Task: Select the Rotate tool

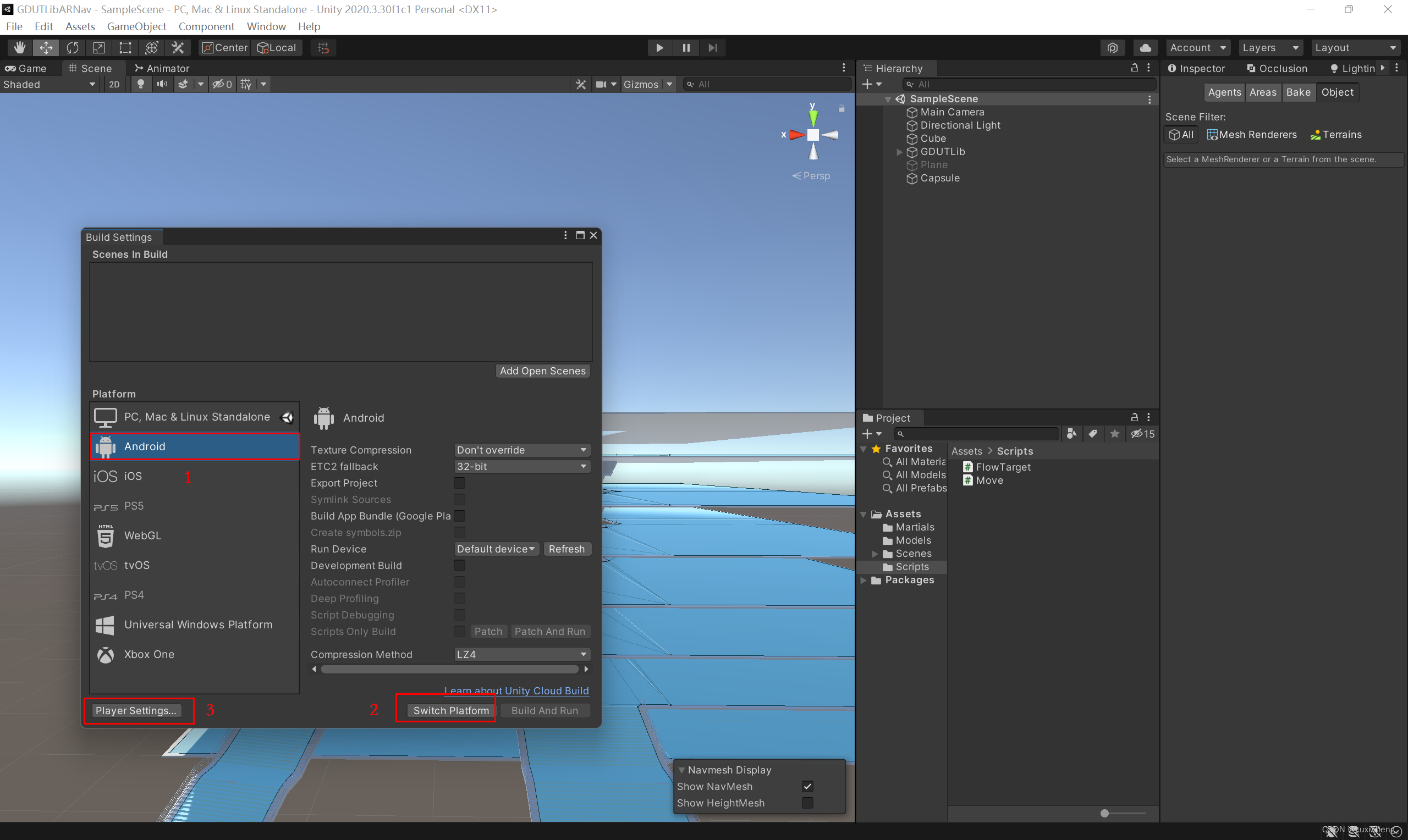Action: pos(73,47)
